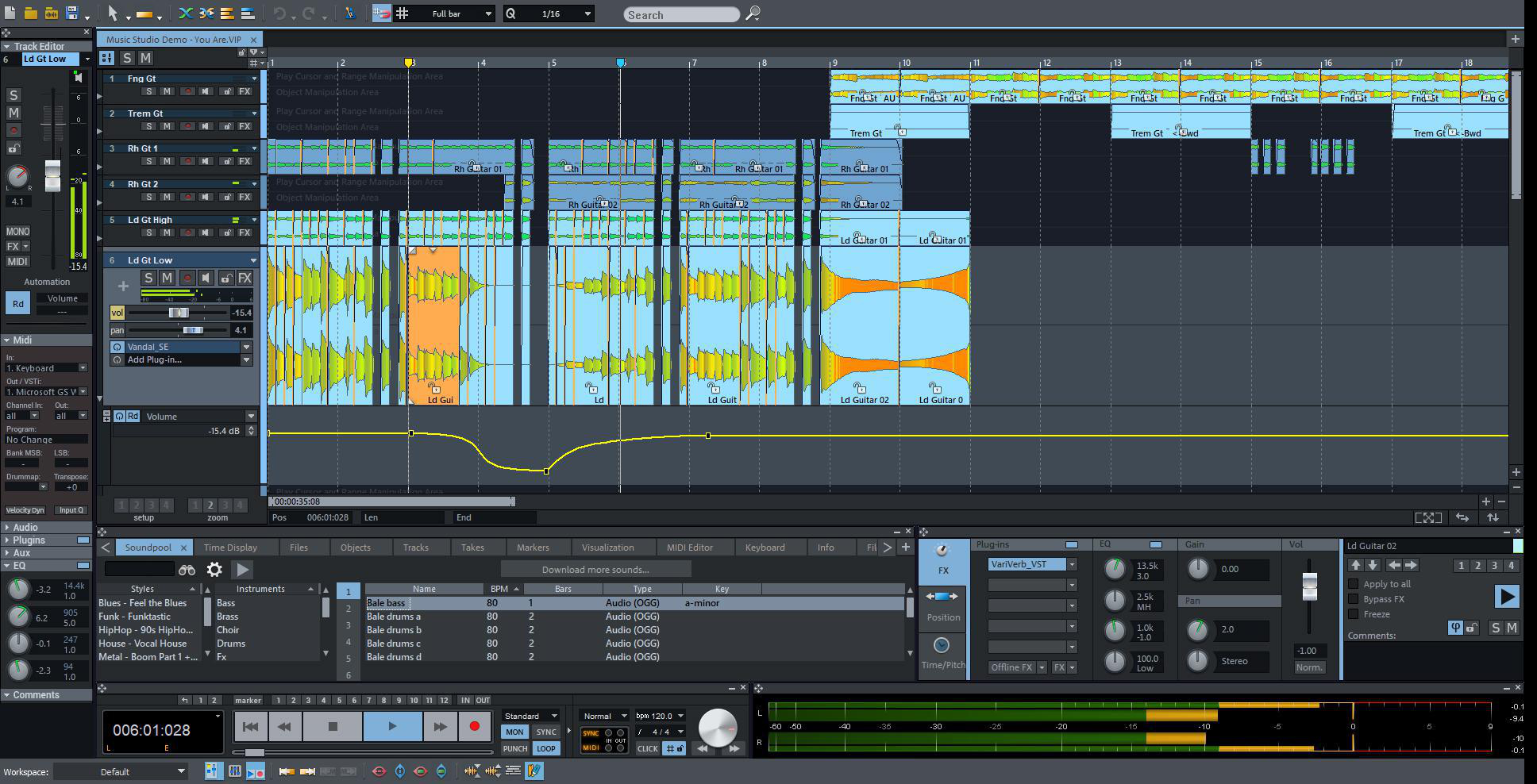Select Bale drums b sound row
Viewport: 1537px width, 784px height.
[634, 630]
